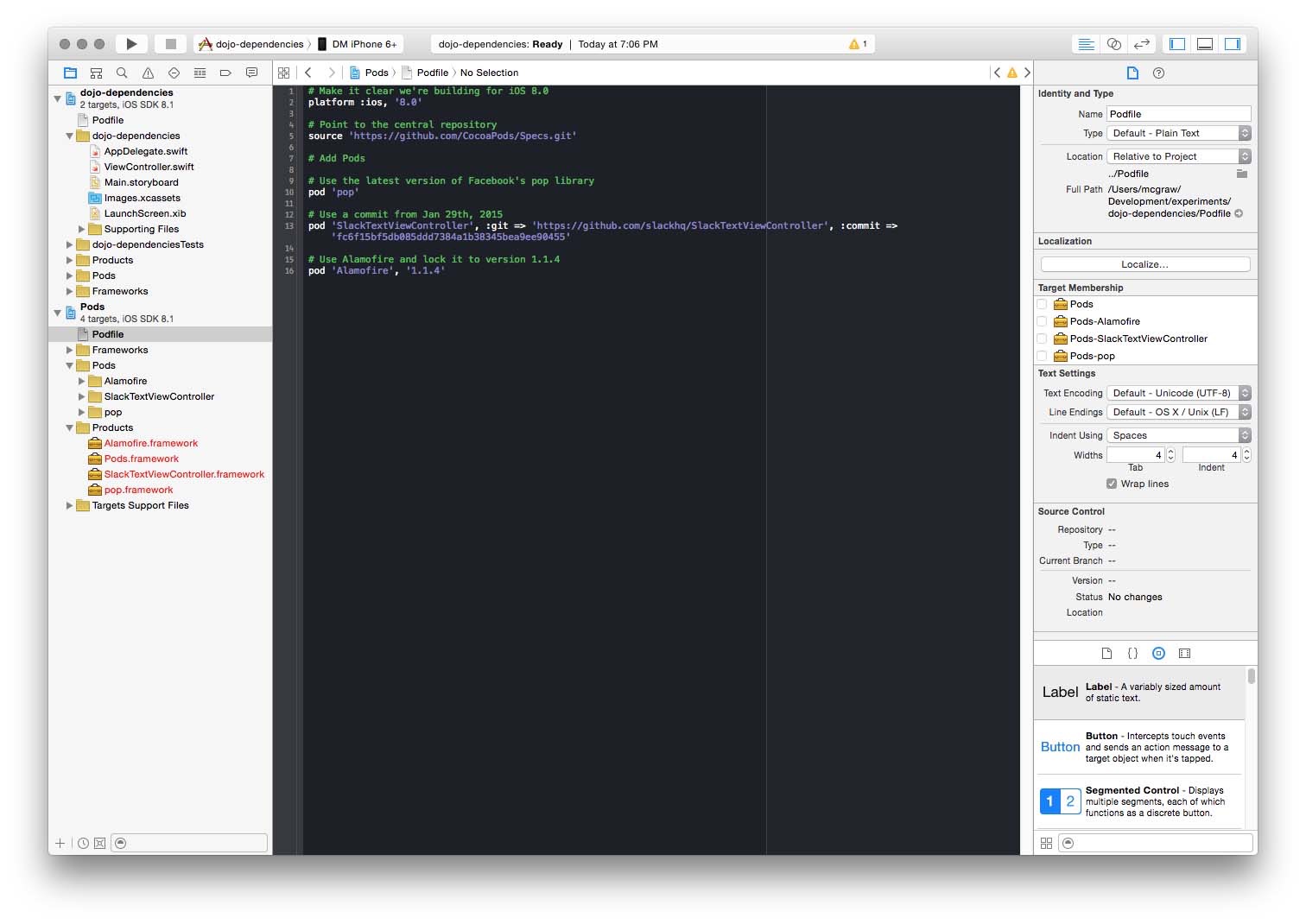Go back in editor history
This screenshot has width=1306, height=924.
308,73
